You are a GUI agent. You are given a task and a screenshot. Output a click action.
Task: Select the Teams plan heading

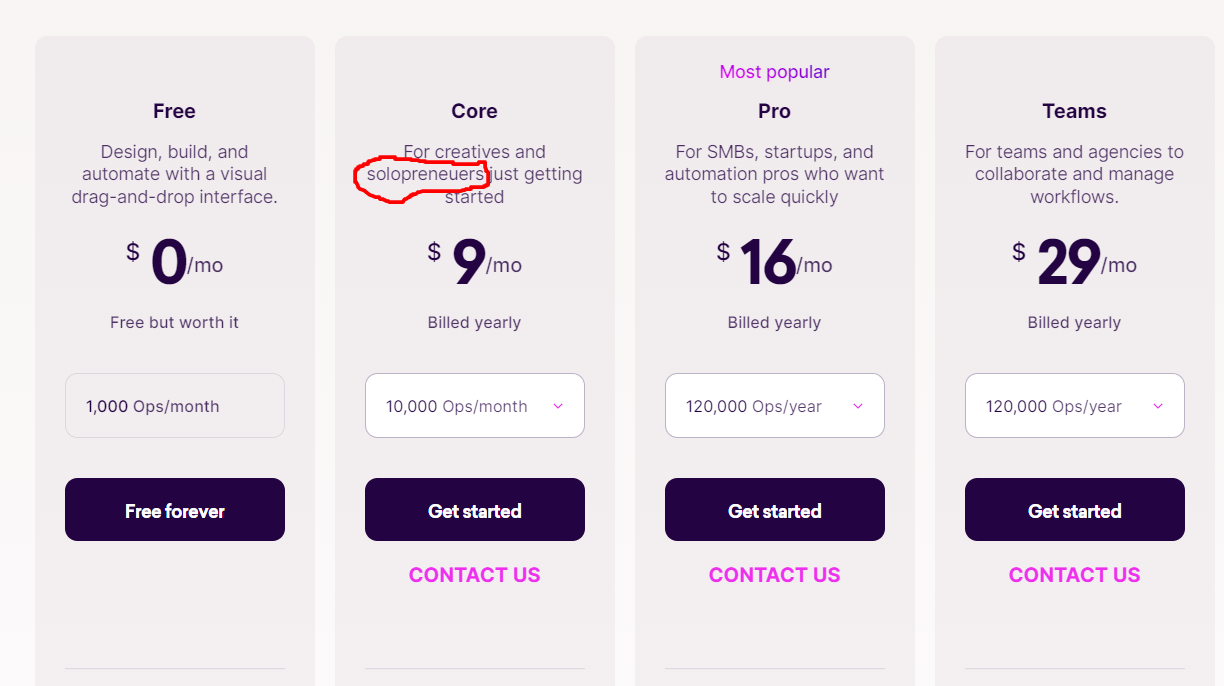tap(1075, 111)
